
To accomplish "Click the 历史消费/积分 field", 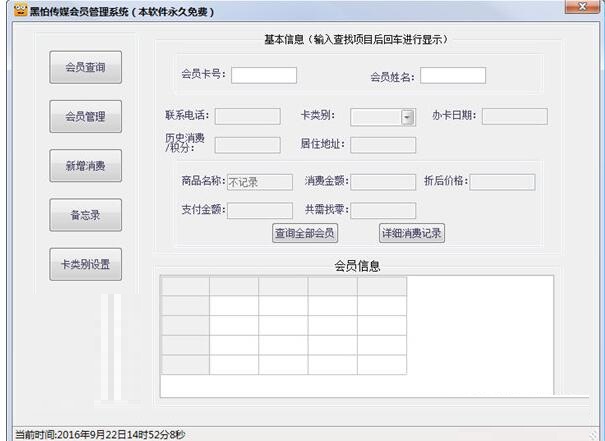I will (248, 145).
